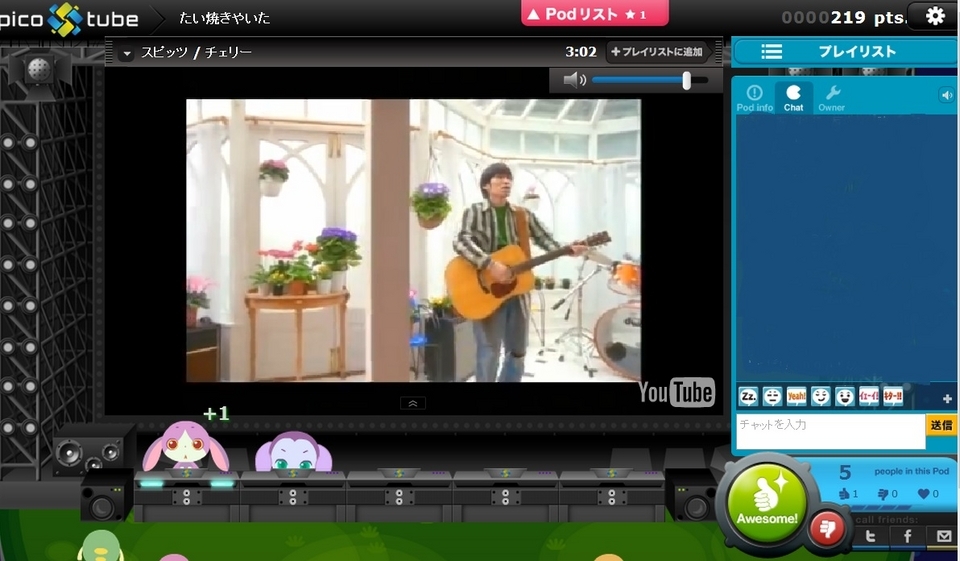
Task: Open the Pod list button
Action: click(594, 13)
